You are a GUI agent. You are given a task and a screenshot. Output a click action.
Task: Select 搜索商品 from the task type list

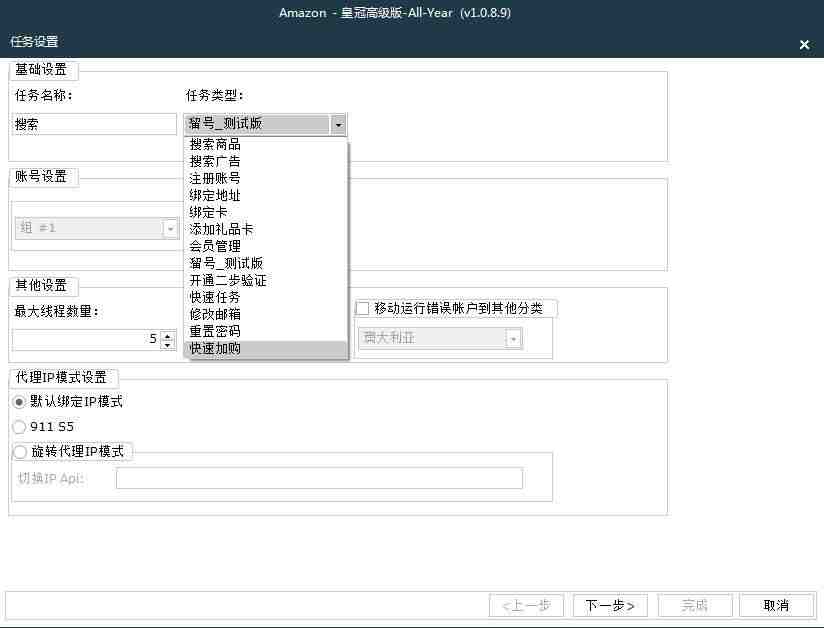point(265,144)
